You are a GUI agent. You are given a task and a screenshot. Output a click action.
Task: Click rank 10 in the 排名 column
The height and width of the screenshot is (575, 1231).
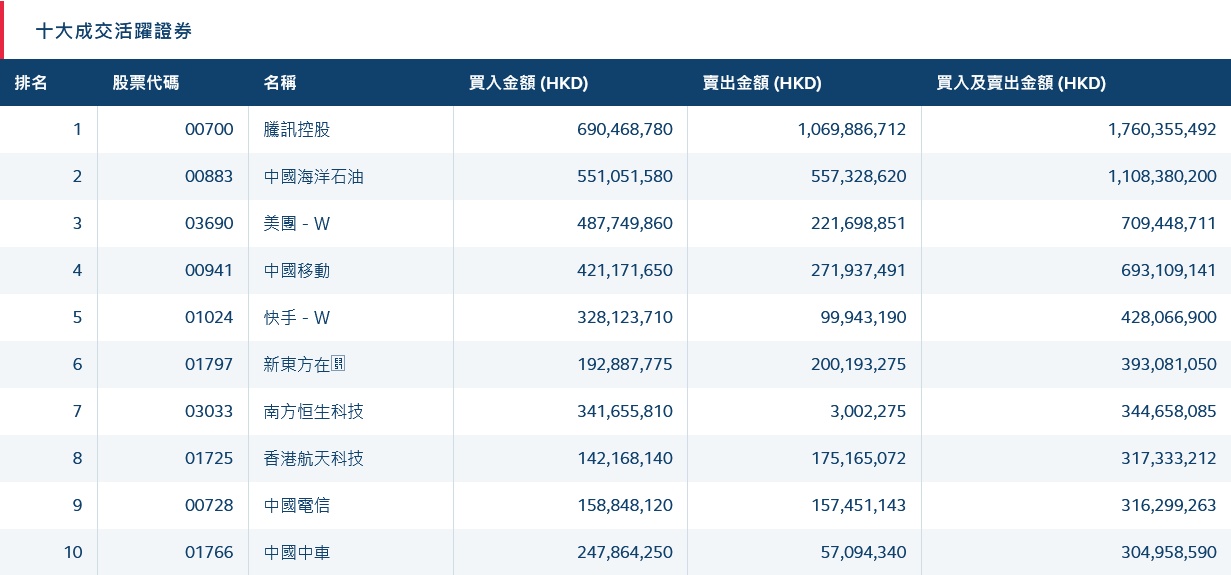pyautogui.click(x=73, y=552)
